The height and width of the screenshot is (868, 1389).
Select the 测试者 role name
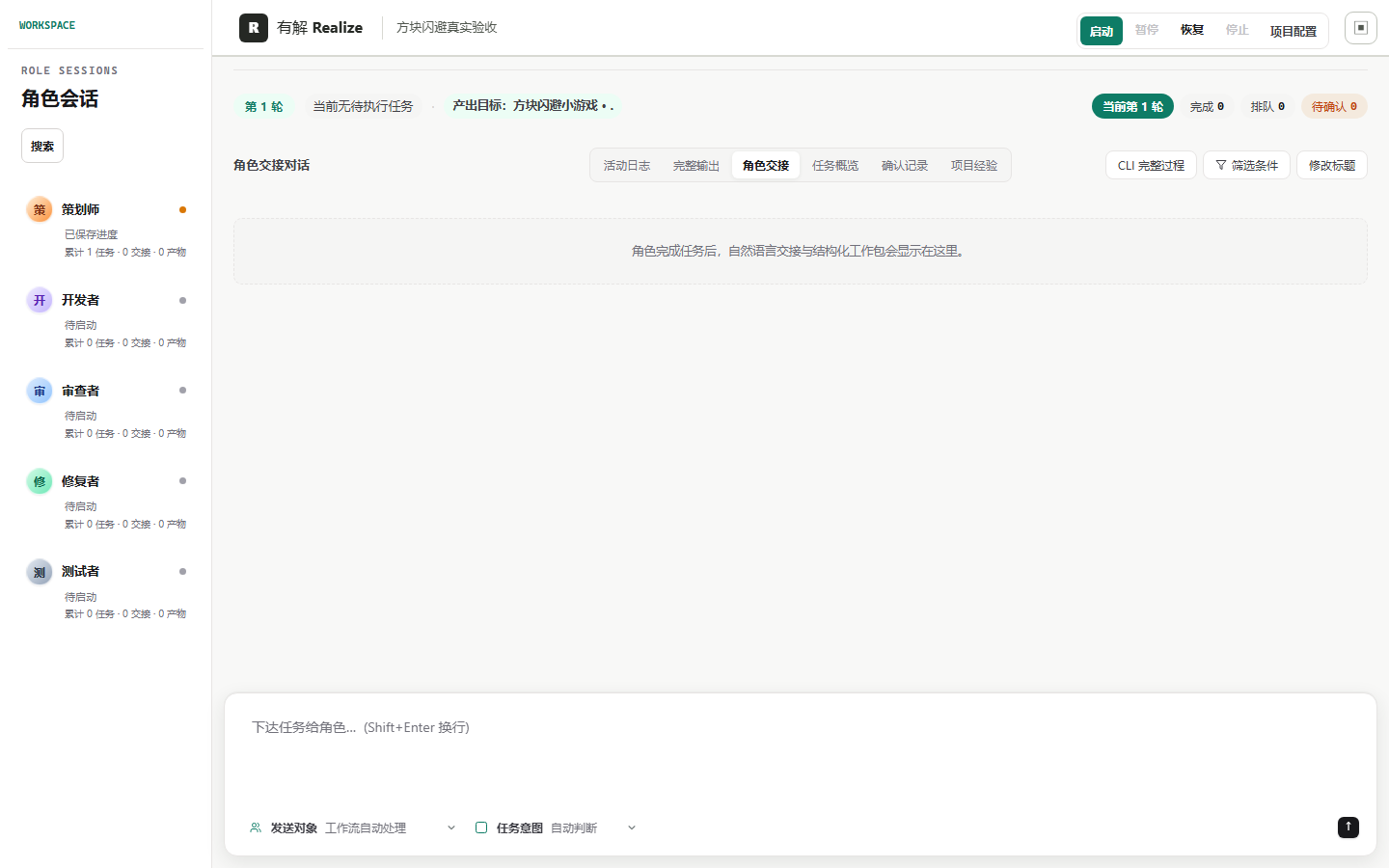pos(80,571)
